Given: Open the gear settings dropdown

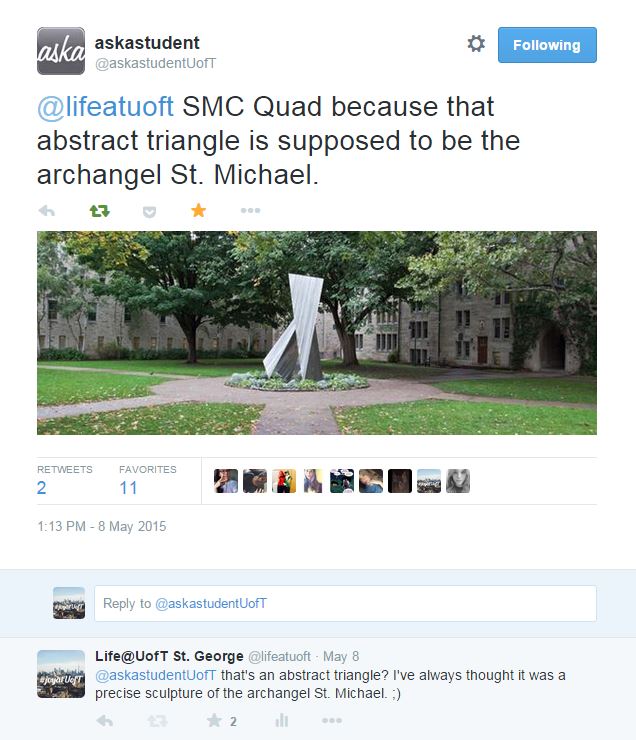Looking at the screenshot, I should (x=476, y=44).
